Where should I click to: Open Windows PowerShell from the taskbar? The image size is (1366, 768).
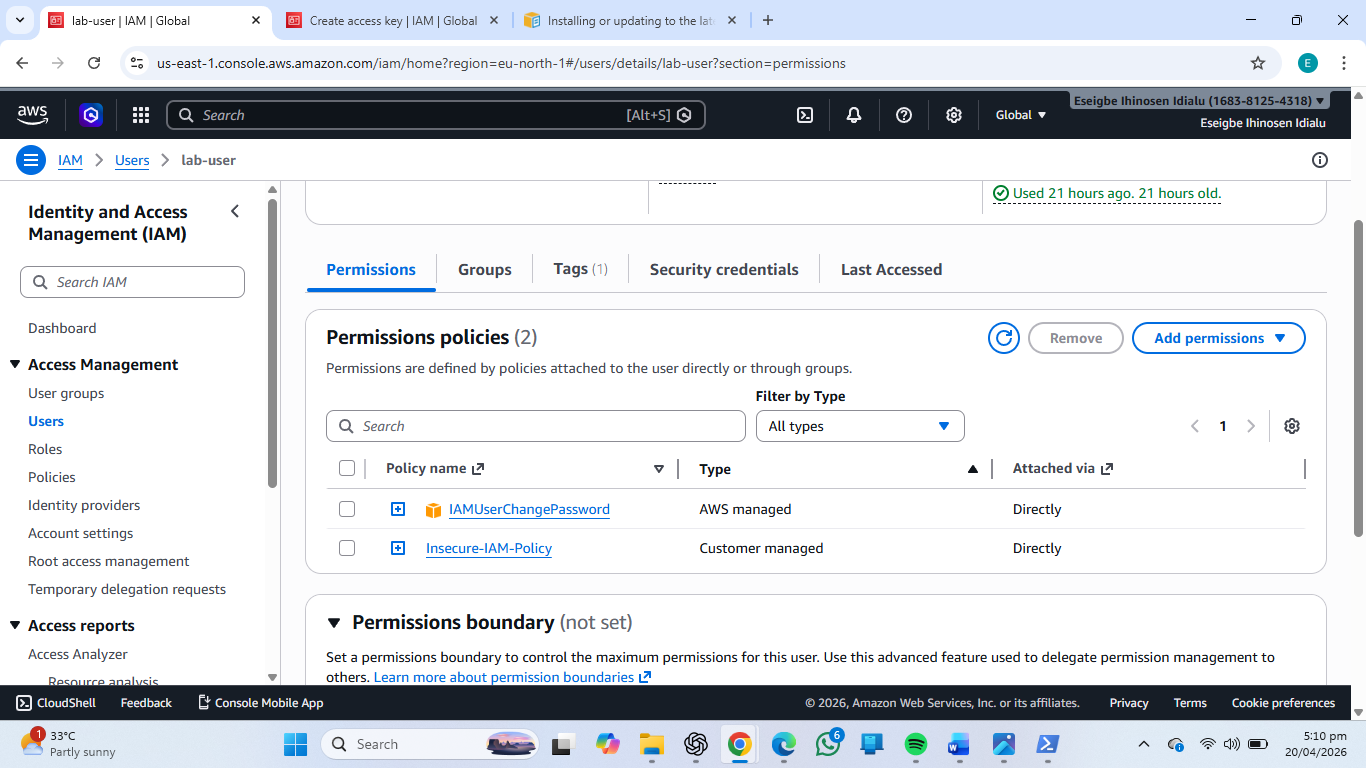pyautogui.click(x=1047, y=744)
